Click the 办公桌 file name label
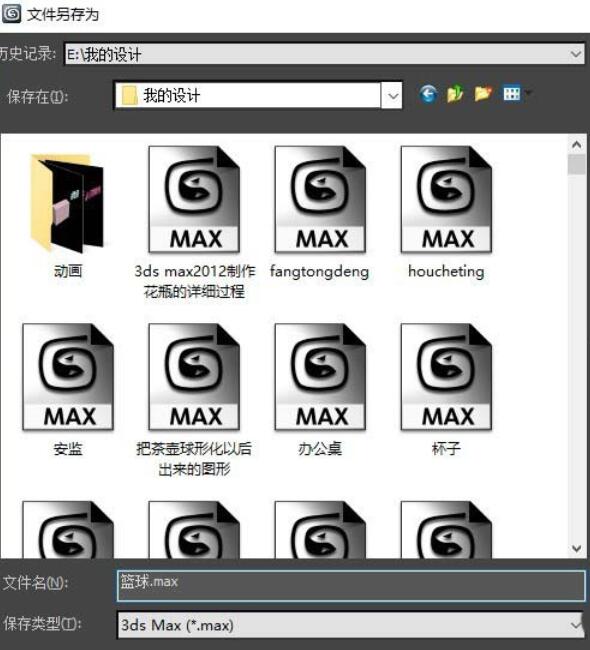The height and width of the screenshot is (650, 590). coord(320,449)
